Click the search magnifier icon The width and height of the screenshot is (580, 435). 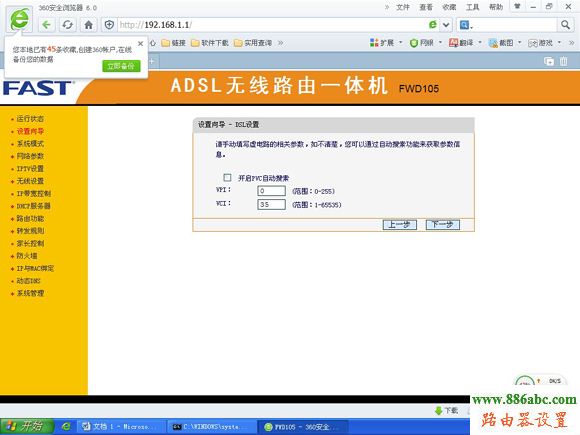(x=565, y=25)
